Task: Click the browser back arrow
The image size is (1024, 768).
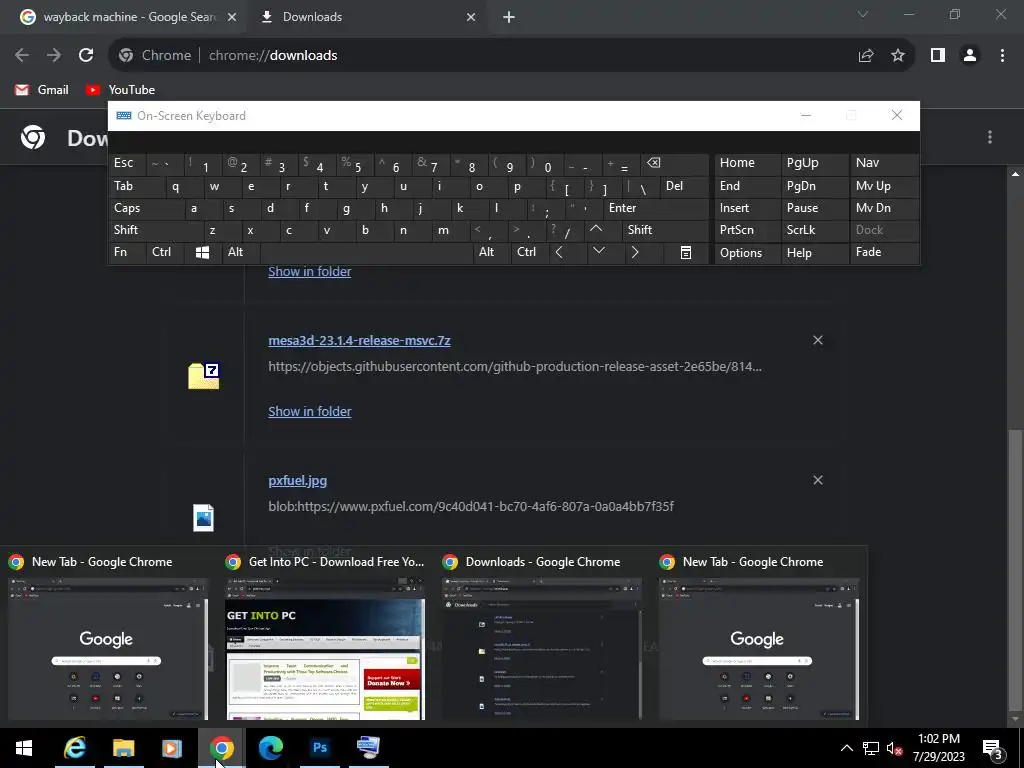Action: 22,56
